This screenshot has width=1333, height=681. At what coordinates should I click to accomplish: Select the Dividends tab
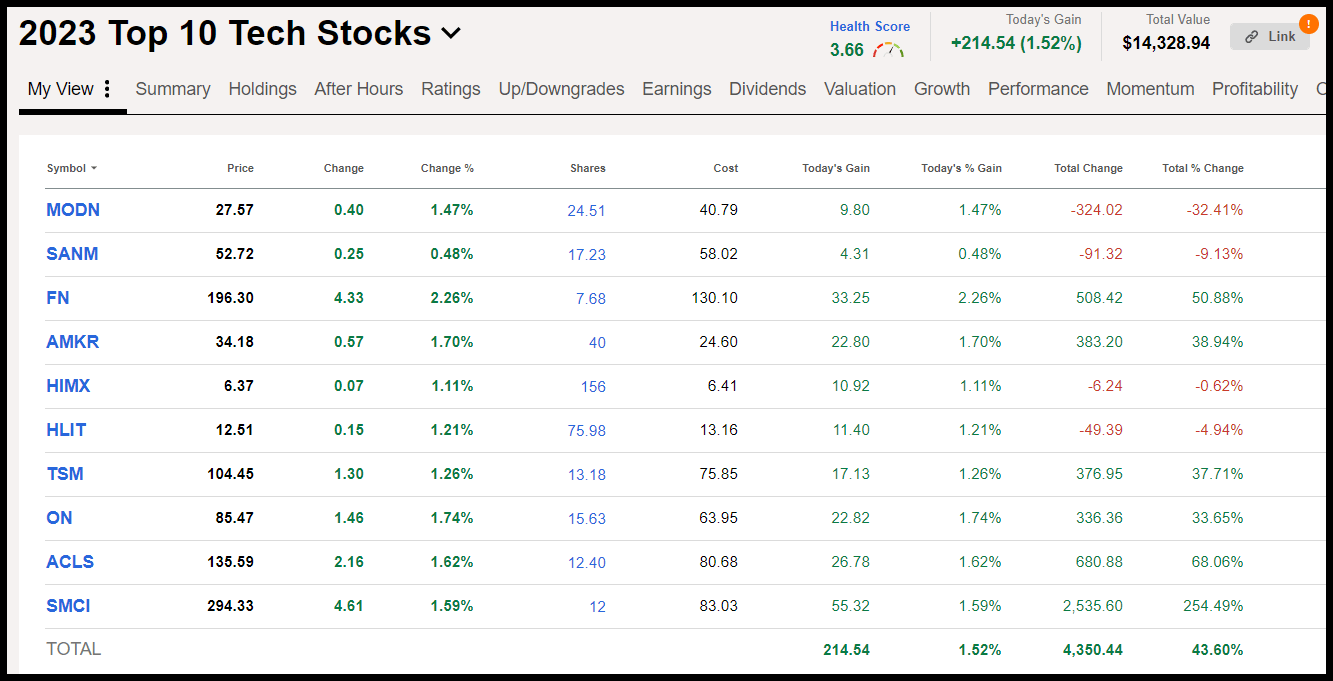(x=767, y=89)
